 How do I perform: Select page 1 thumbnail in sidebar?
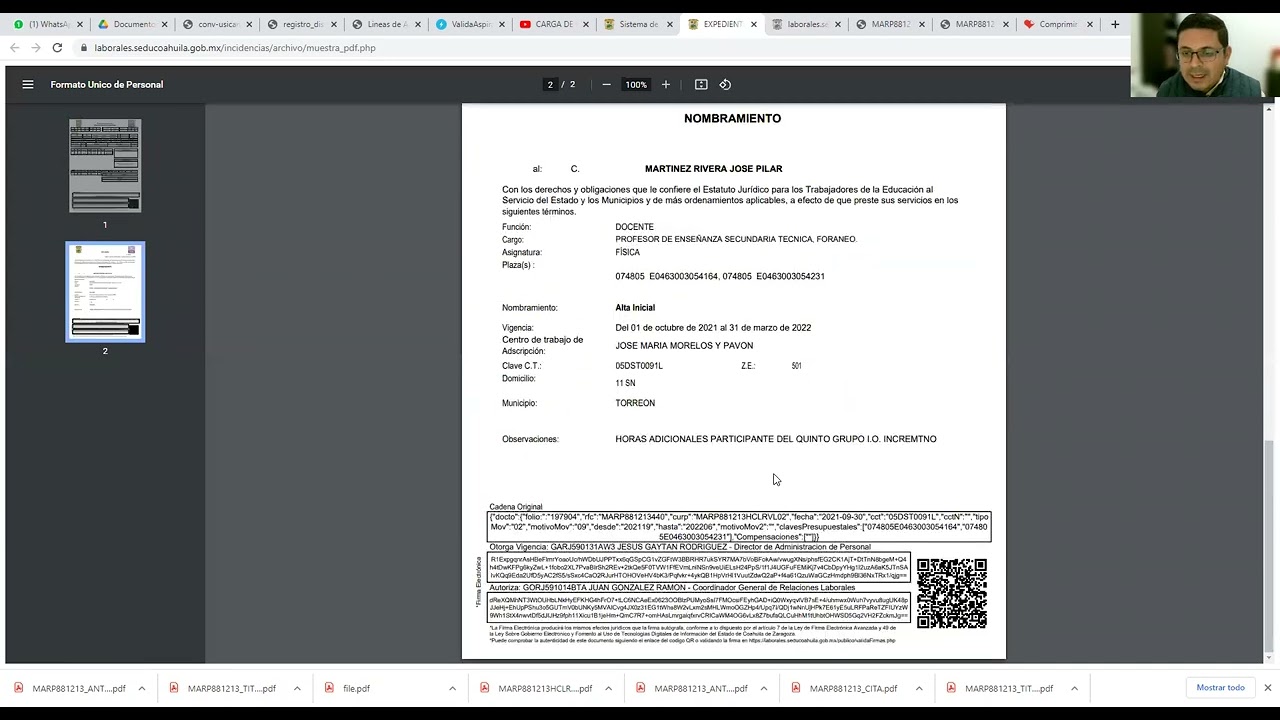[105, 165]
